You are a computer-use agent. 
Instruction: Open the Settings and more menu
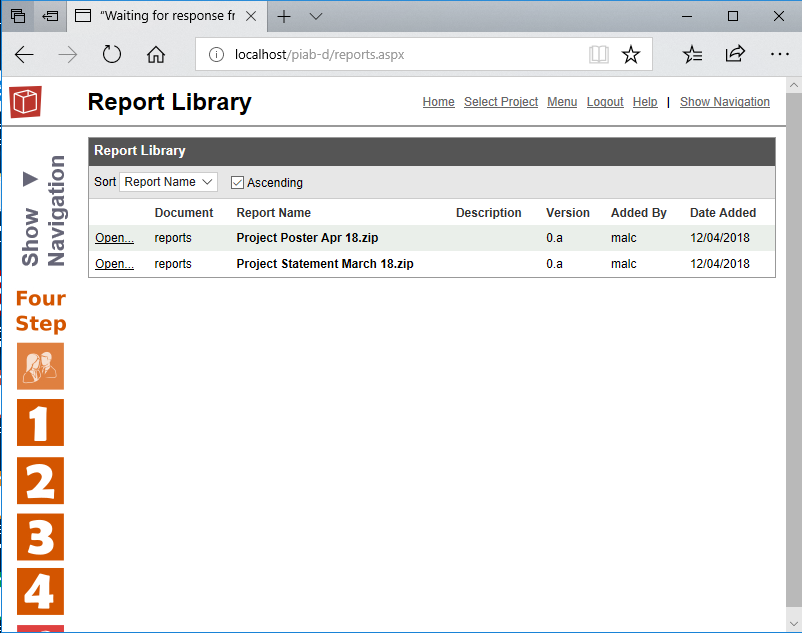(x=779, y=54)
